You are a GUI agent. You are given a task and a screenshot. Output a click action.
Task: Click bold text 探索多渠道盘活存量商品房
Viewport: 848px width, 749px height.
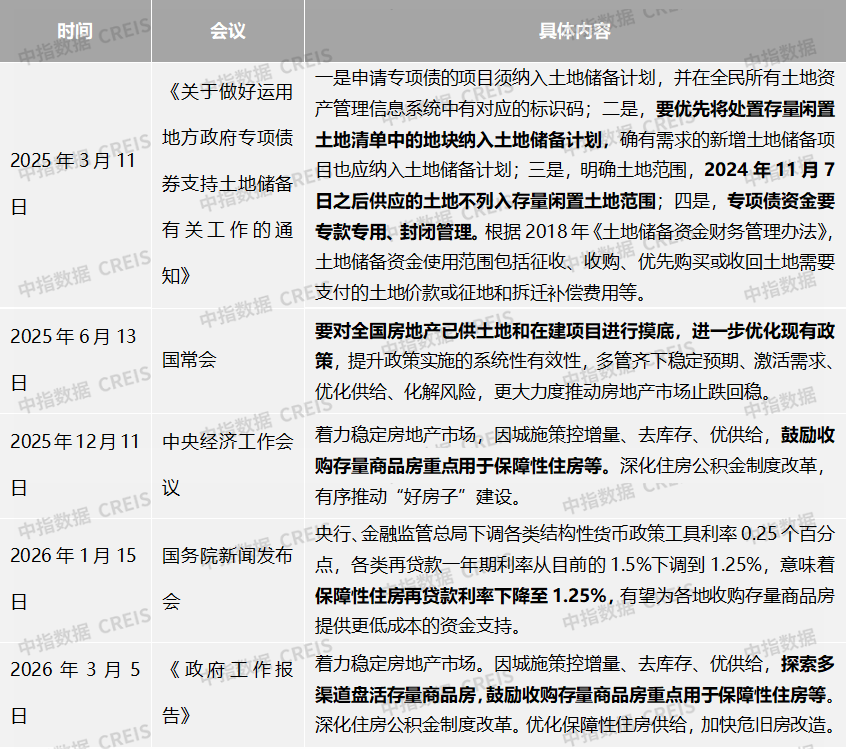tap(575, 679)
